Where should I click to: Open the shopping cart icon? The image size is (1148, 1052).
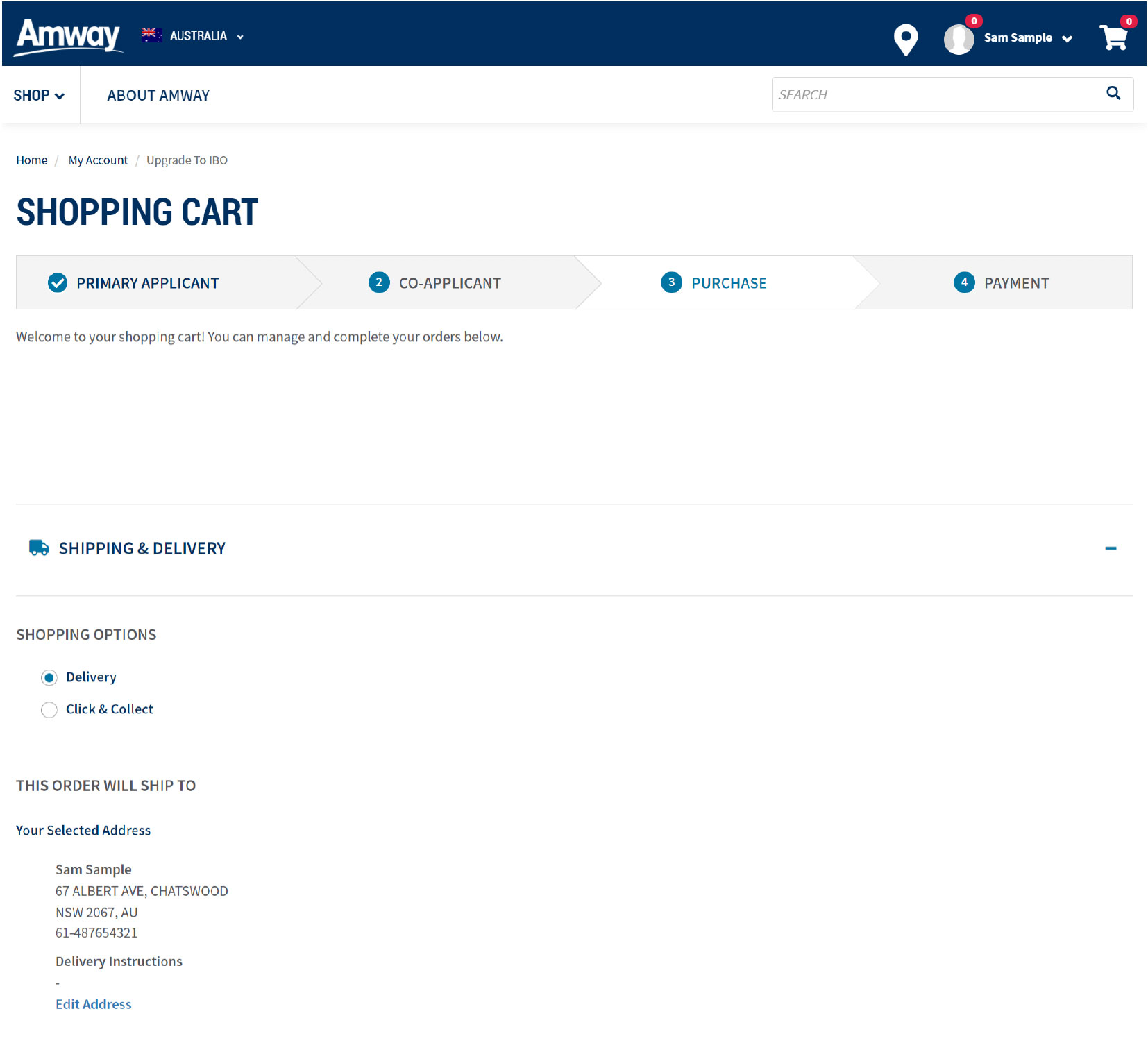click(x=1114, y=37)
